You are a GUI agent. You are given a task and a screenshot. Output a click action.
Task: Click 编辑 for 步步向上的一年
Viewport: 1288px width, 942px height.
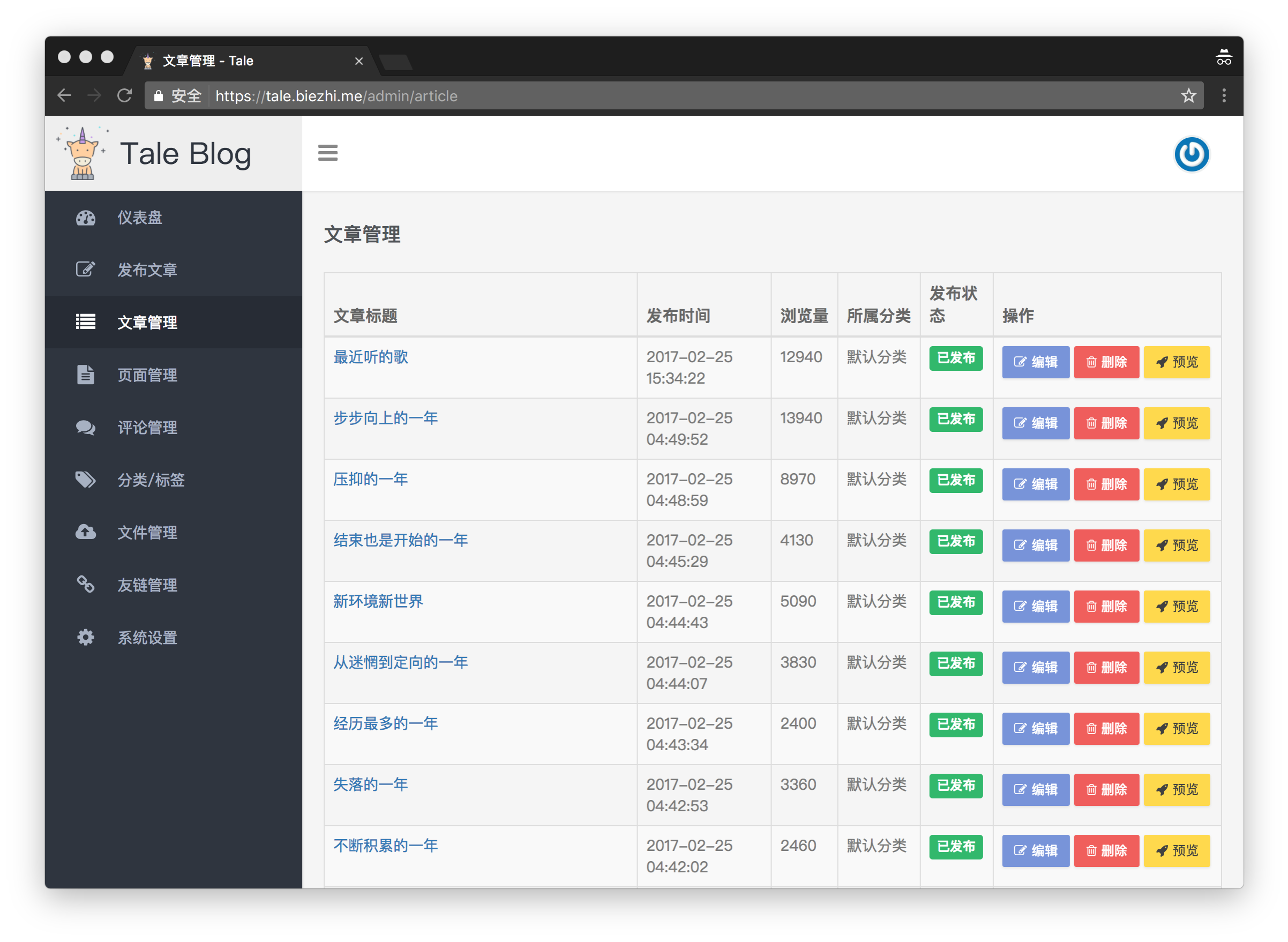pyautogui.click(x=1035, y=423)
